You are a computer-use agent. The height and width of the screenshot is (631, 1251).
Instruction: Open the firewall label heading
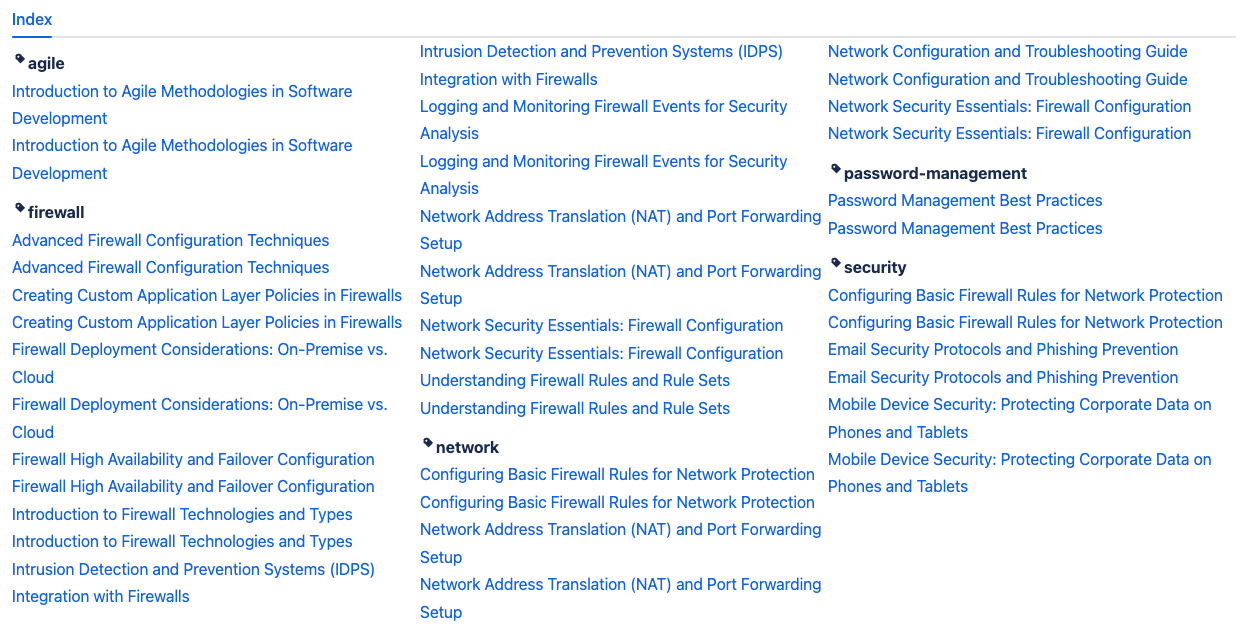[x=56, y=212]
